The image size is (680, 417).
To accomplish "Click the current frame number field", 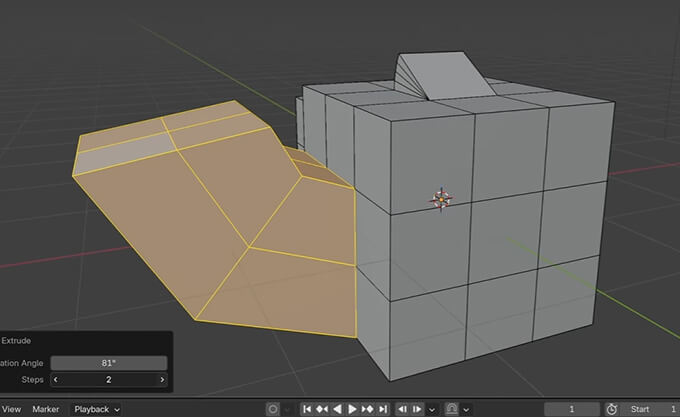I will (570, 409).
